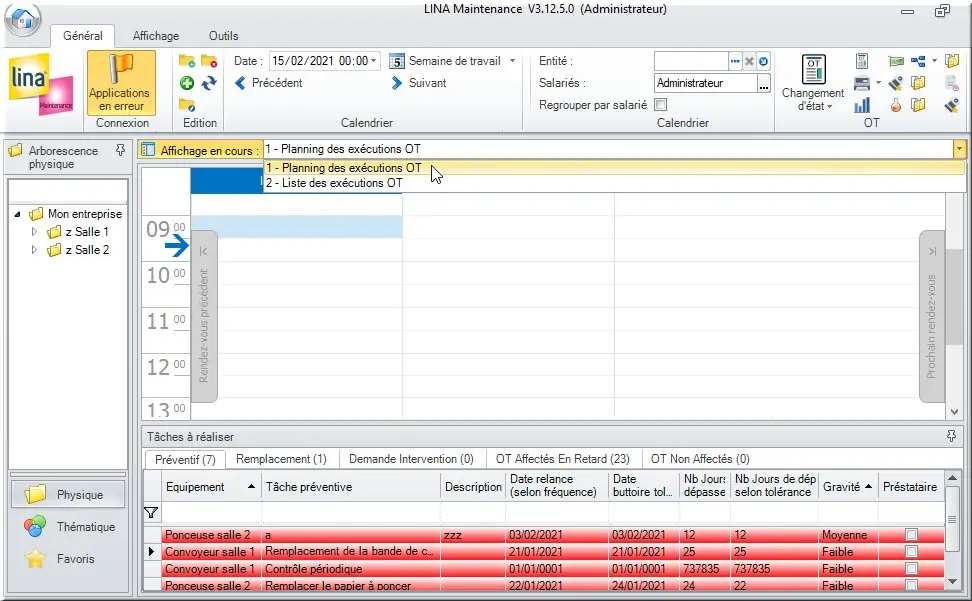The width and height of the screenshot is (972, 601).
Task: Collapse the Mon entreprise tree node
Action: click(x=17, y=214)
